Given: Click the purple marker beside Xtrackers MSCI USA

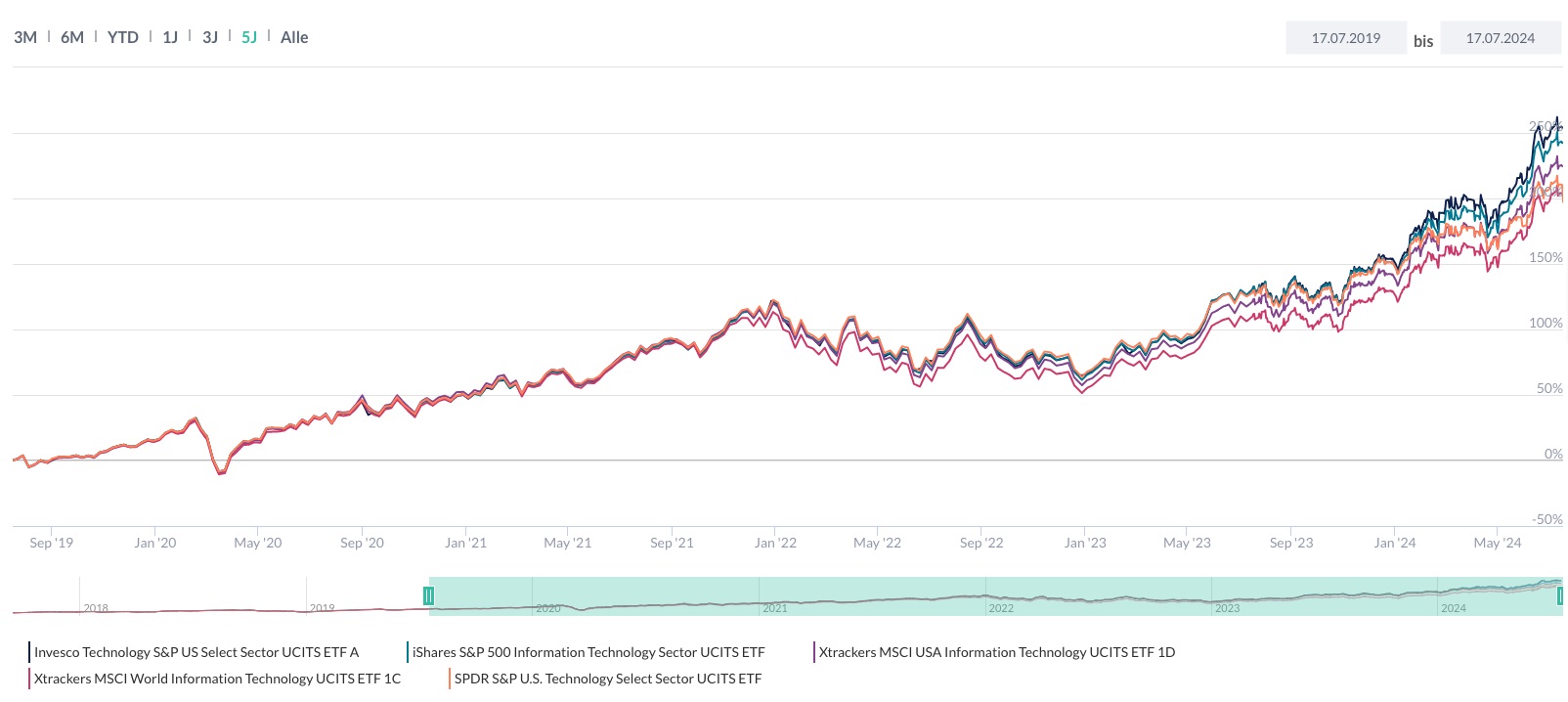Looking at the screenshot, I should pyautogui.click(x=815, y=651).
